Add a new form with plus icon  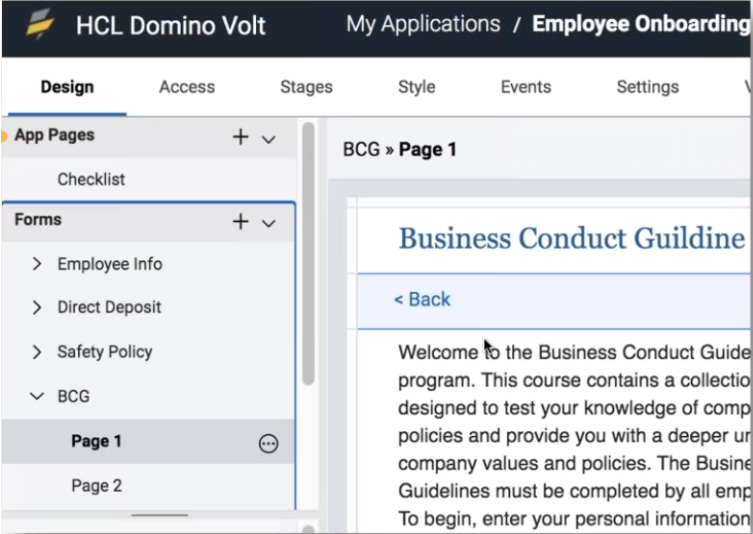coord(241,221)
